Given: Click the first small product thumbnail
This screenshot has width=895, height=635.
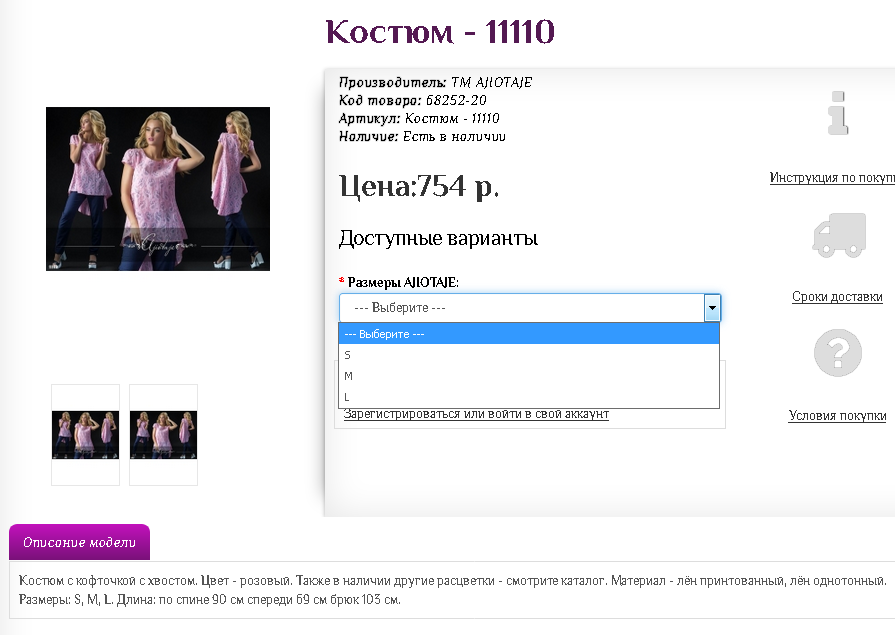Looking at the screenshot, I should click(x=86, y=435).
